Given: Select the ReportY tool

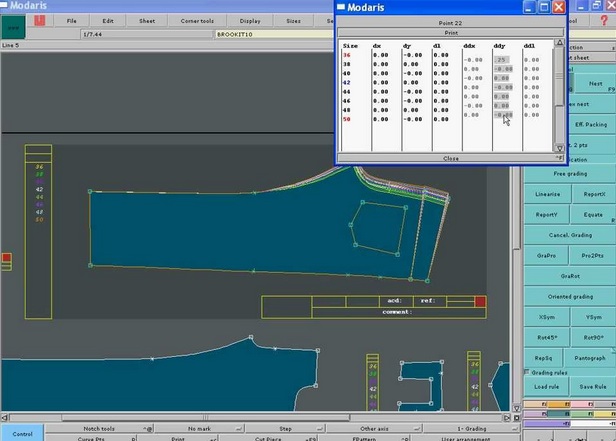Looking at the screenshot, I should coord(546,215).
